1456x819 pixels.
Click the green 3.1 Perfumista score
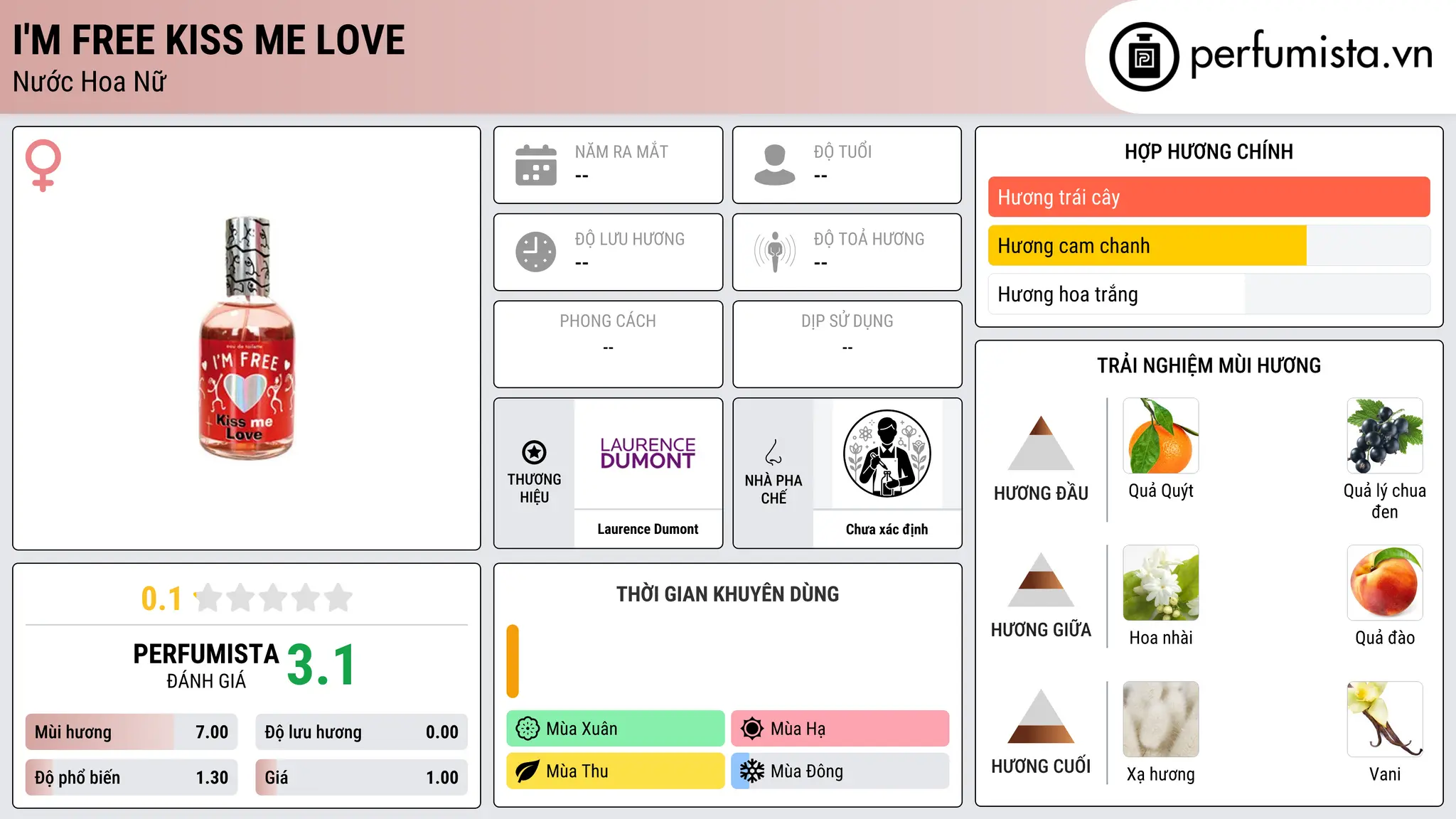321,665
